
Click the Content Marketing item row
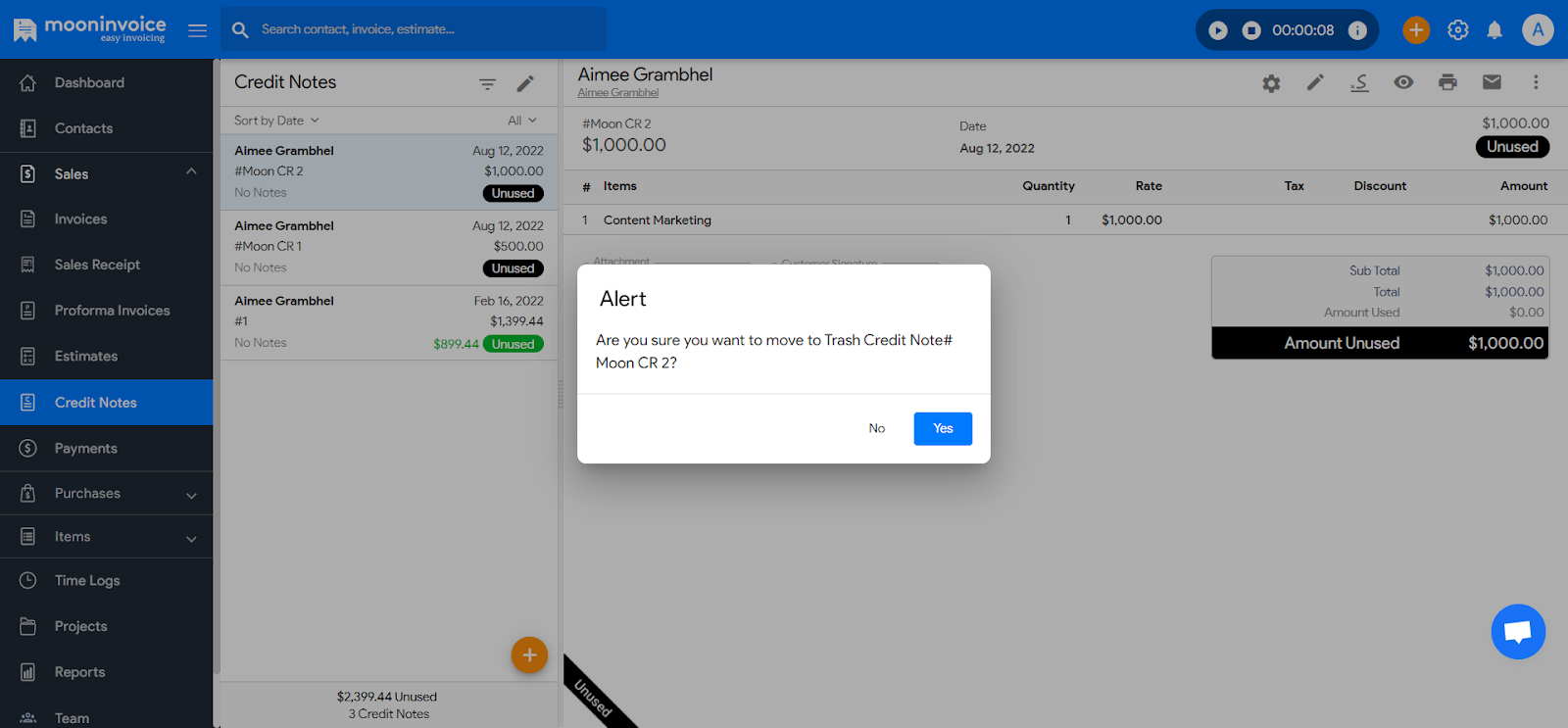(1065, 220)
